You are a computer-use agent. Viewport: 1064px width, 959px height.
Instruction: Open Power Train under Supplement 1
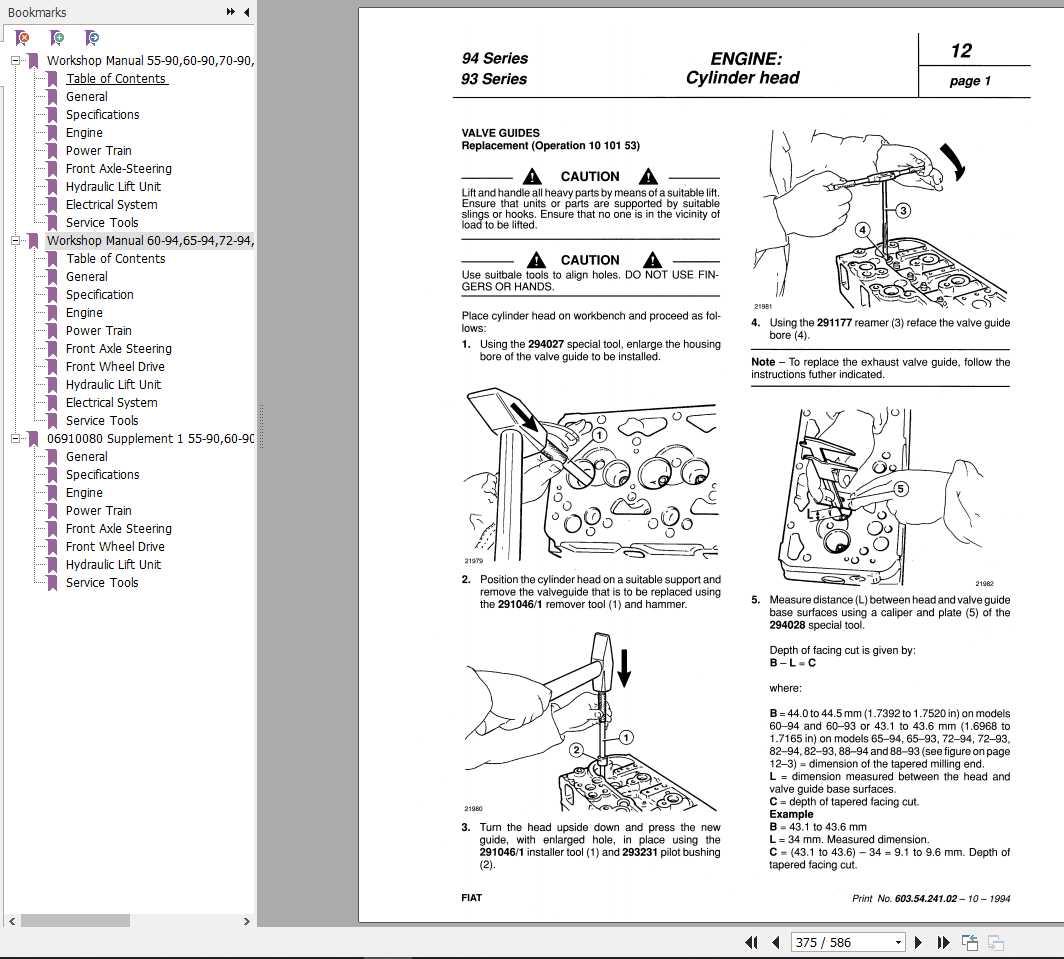point(98,510)
